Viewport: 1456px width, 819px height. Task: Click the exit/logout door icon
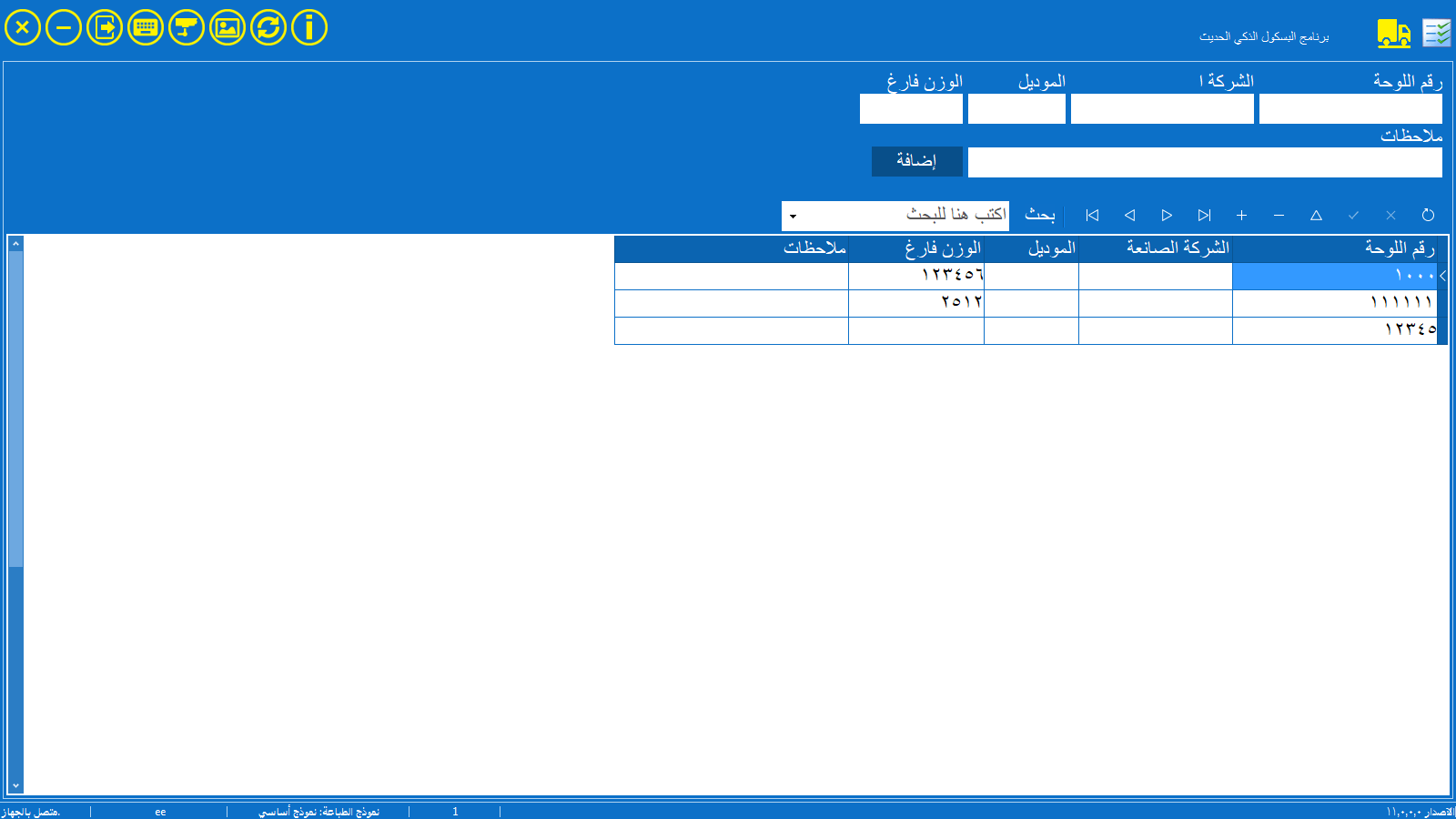point(105,27)
